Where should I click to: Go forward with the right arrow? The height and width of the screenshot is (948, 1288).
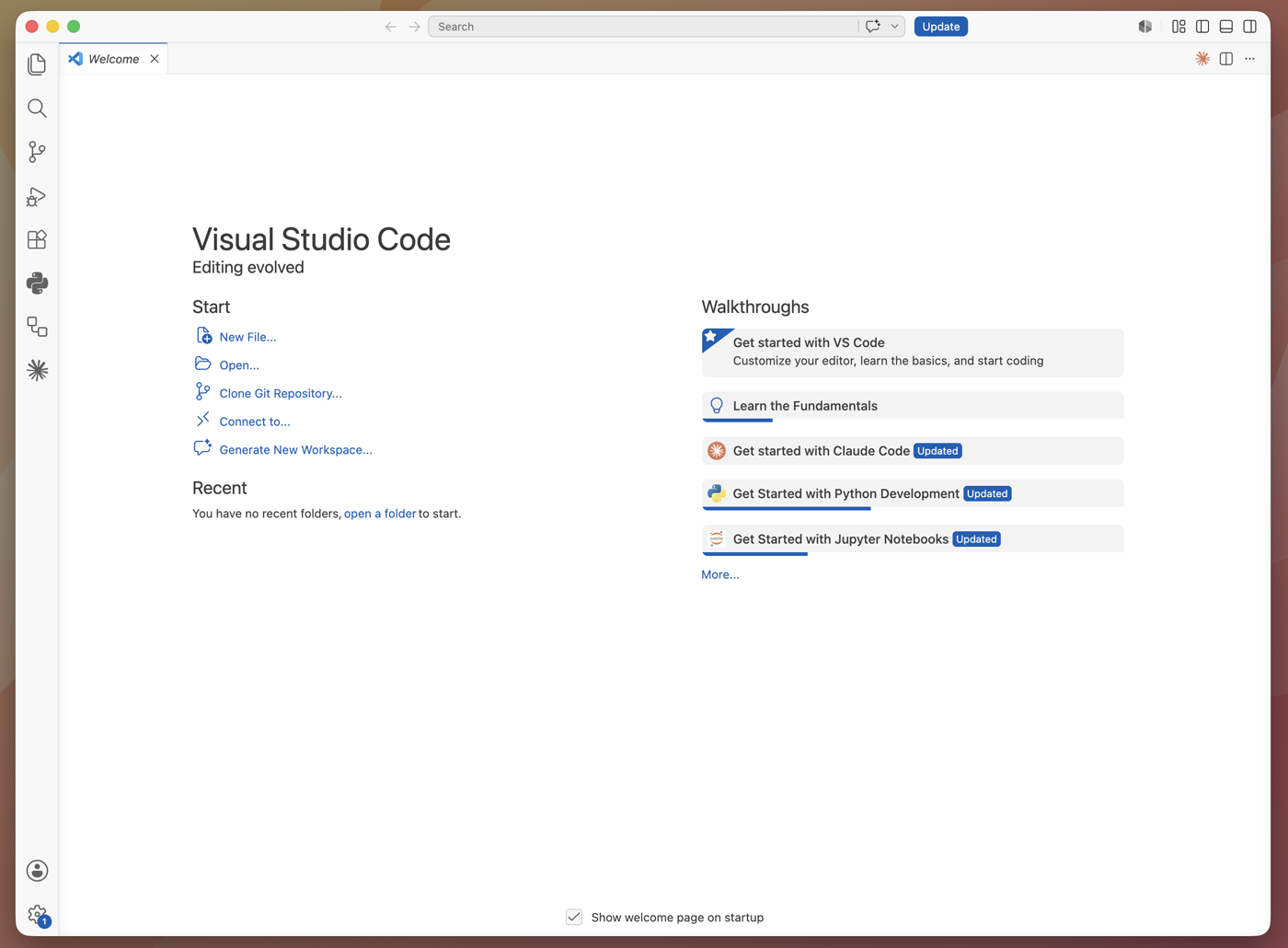[415, 27]
